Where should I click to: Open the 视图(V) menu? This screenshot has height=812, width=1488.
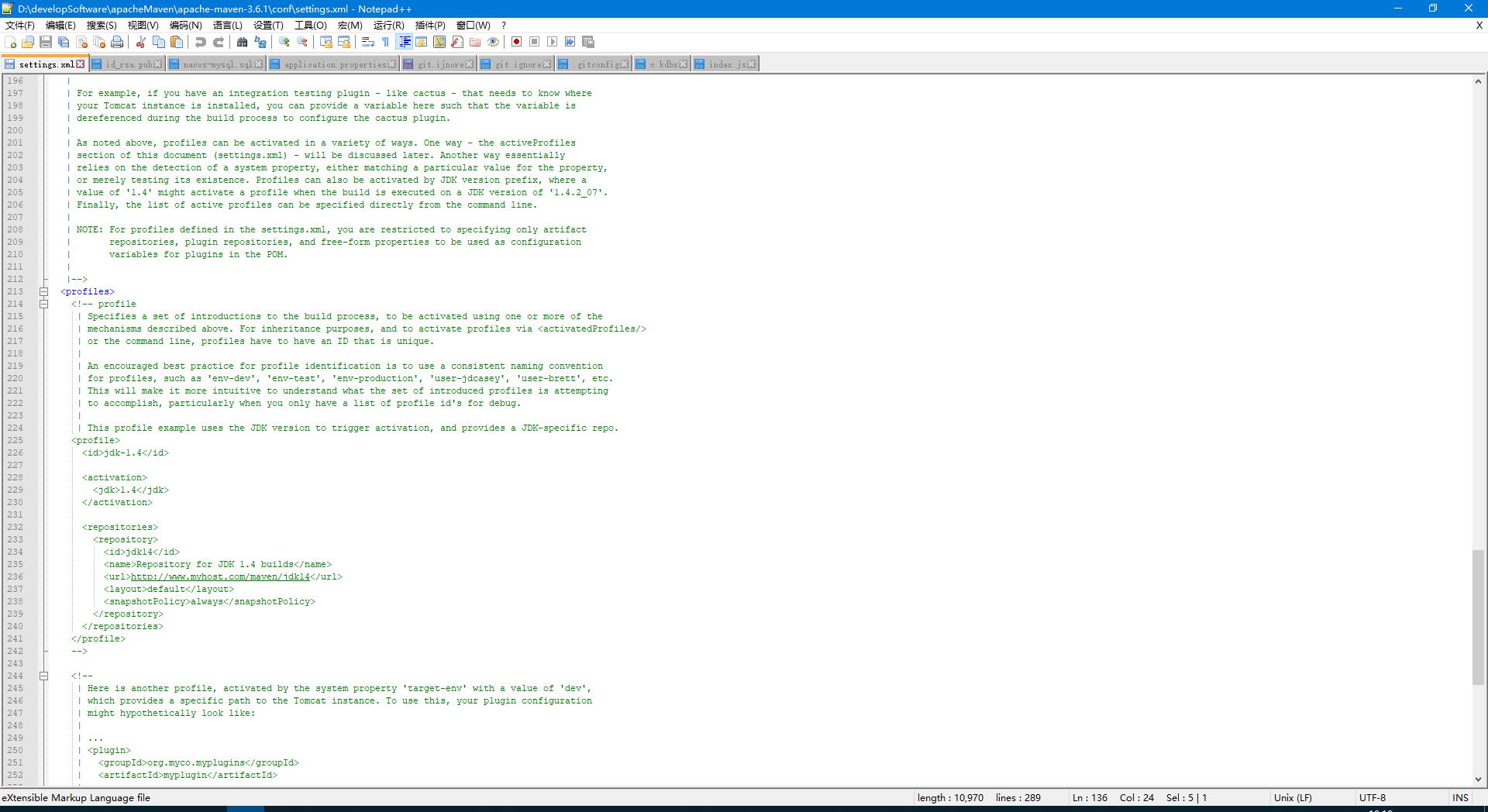[143, 25]
